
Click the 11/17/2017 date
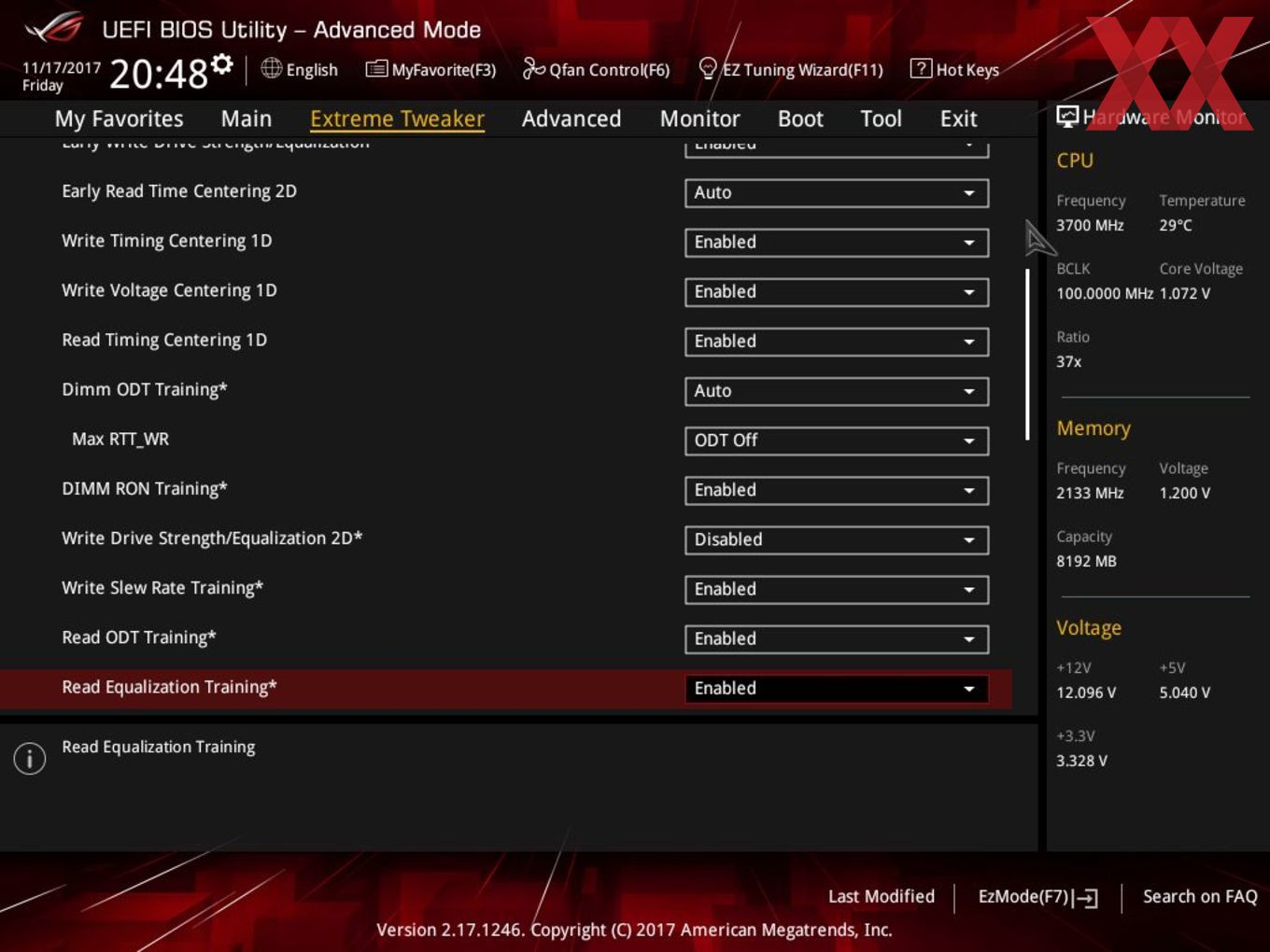(x=62, y=68)
